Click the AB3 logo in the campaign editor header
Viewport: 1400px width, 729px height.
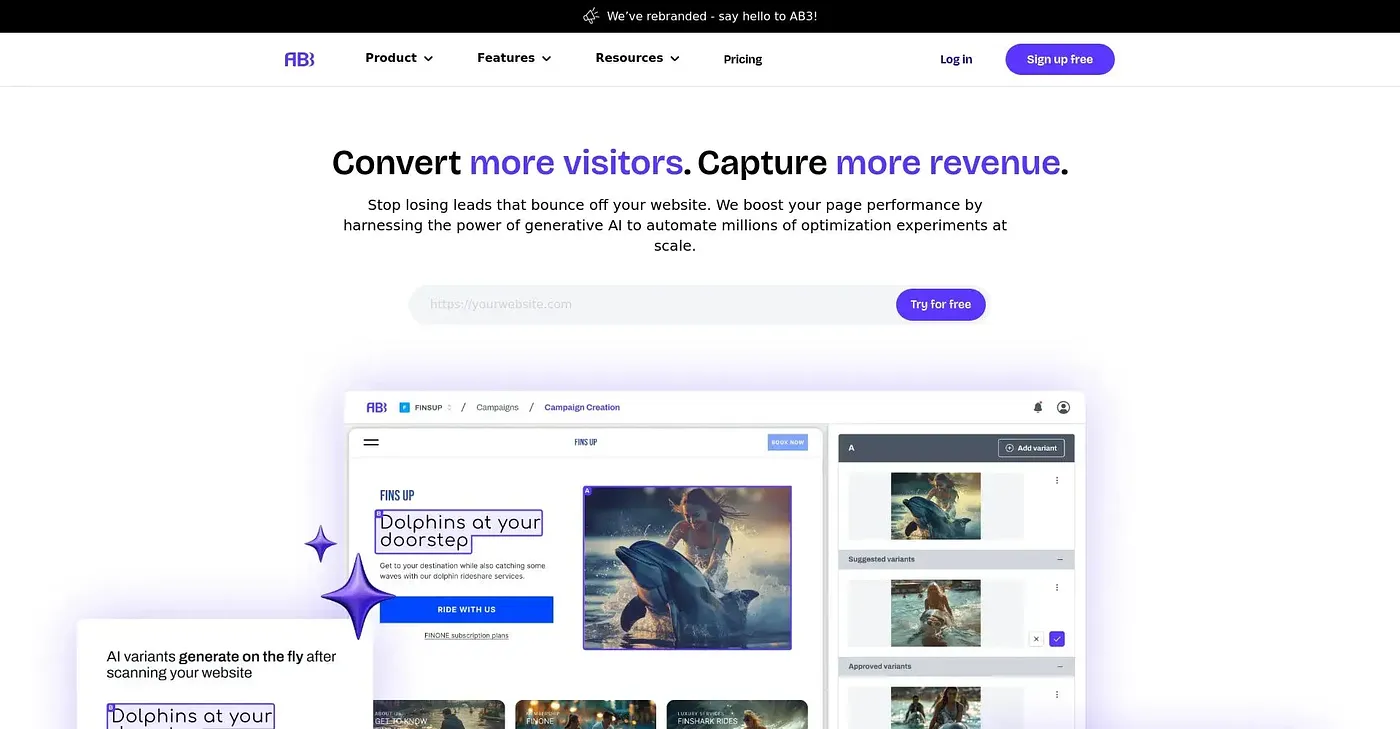[x=376, y=407]
